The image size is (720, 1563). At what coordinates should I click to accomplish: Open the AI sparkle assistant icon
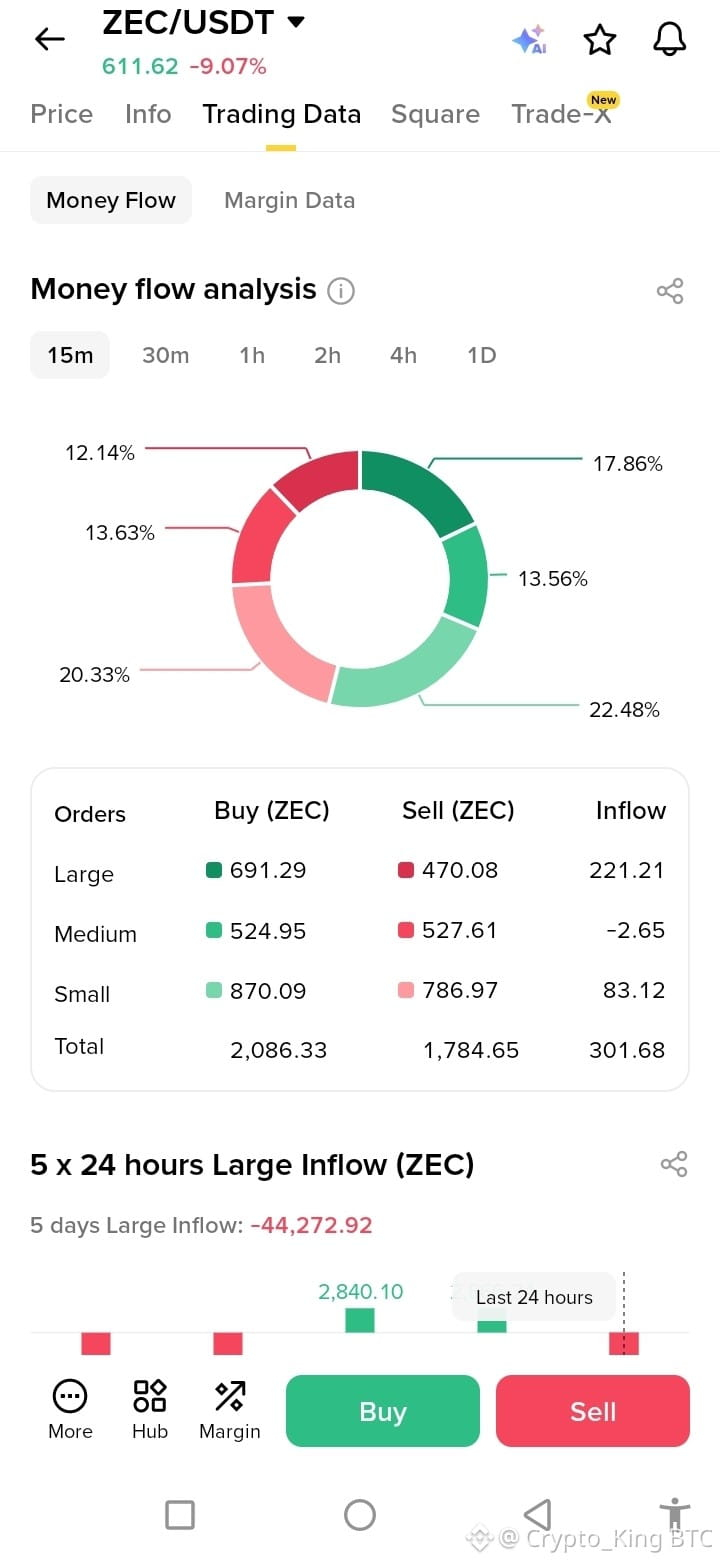tap(529, 39)
